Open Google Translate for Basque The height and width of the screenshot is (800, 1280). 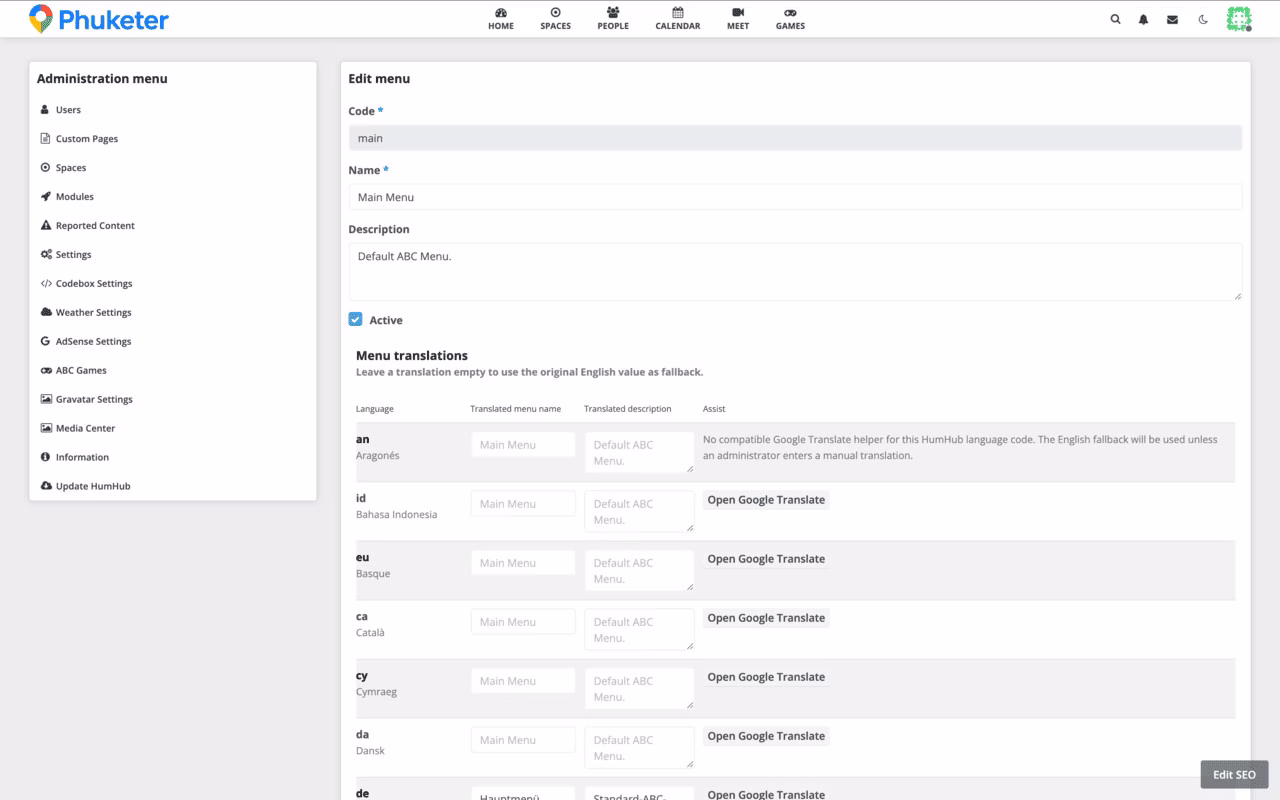[x=766, y=559]
